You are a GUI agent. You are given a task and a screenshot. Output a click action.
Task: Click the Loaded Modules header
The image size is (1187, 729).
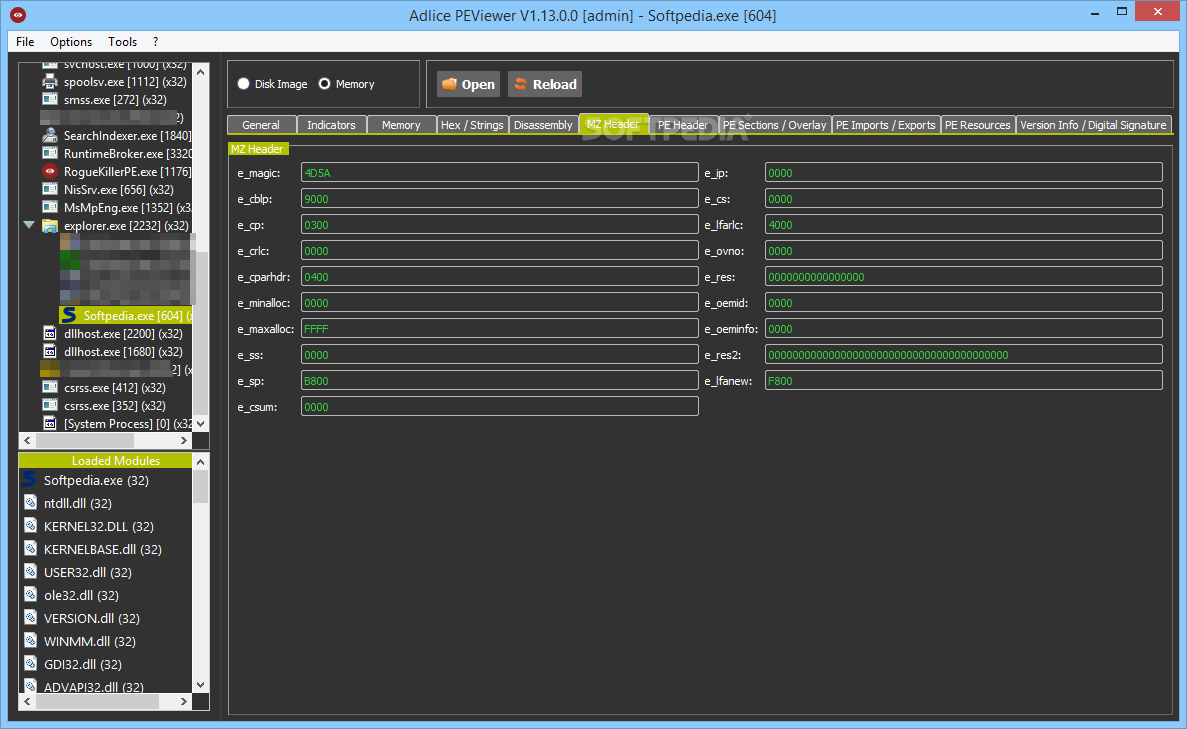pos(105,460)
